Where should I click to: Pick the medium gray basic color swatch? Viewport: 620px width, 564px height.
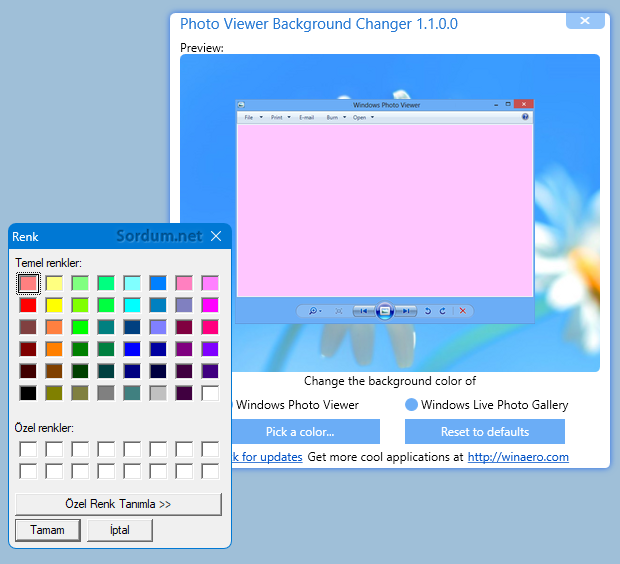point(106,394)
